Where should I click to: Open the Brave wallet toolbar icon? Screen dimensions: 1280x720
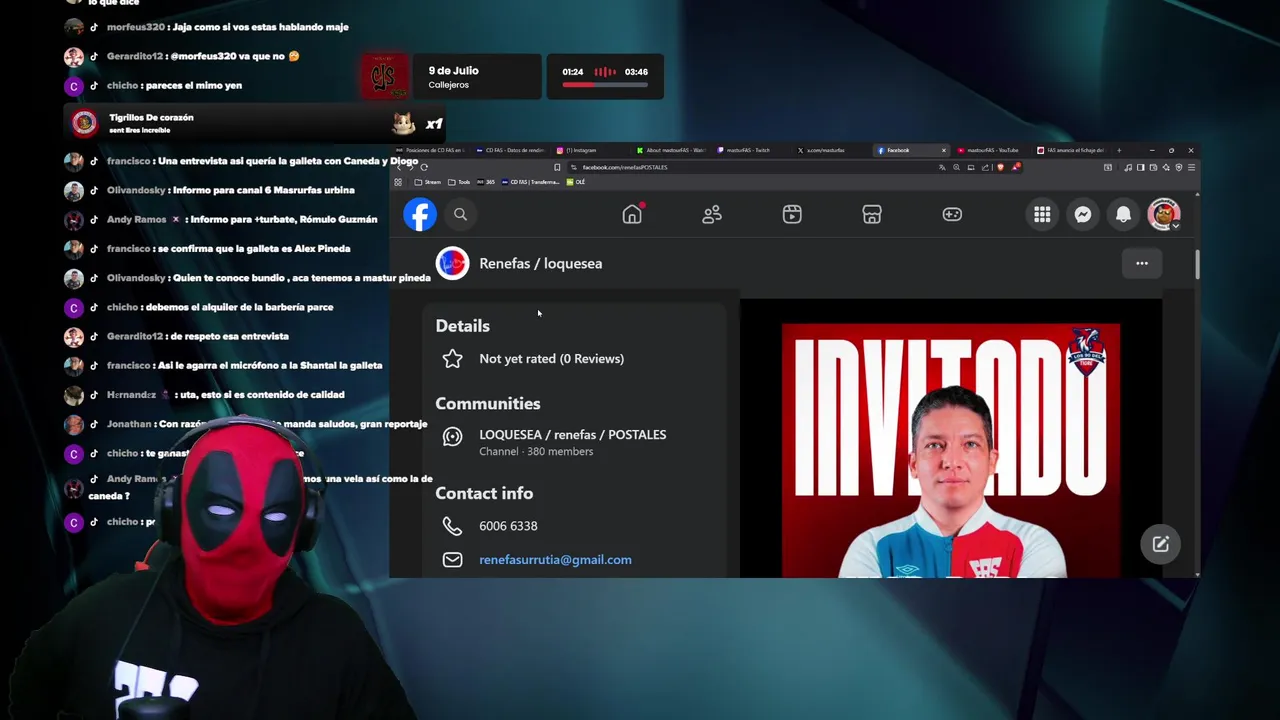coord(1153,167)
